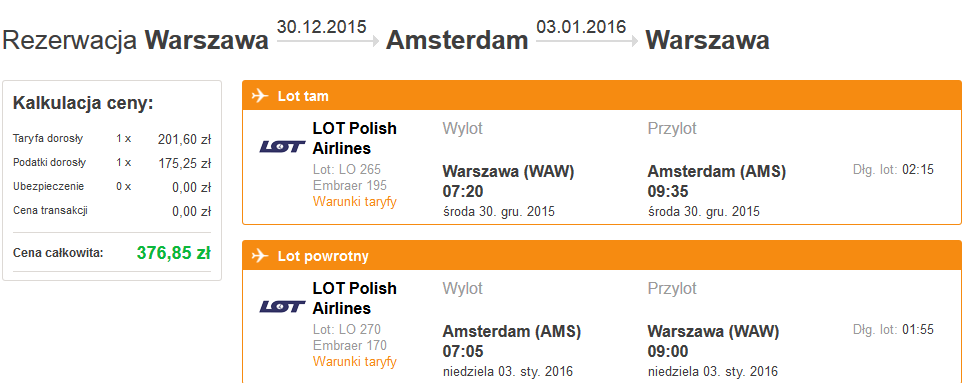Click Amsterdam in the reservation title

(x=457, y=41)
